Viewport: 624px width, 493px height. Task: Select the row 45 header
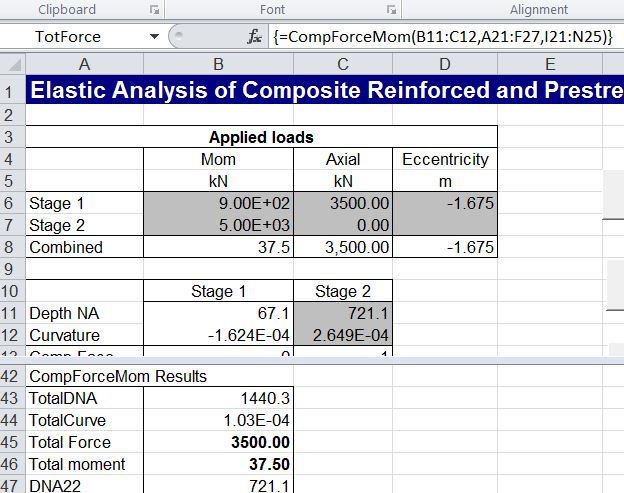pos(11,442)
